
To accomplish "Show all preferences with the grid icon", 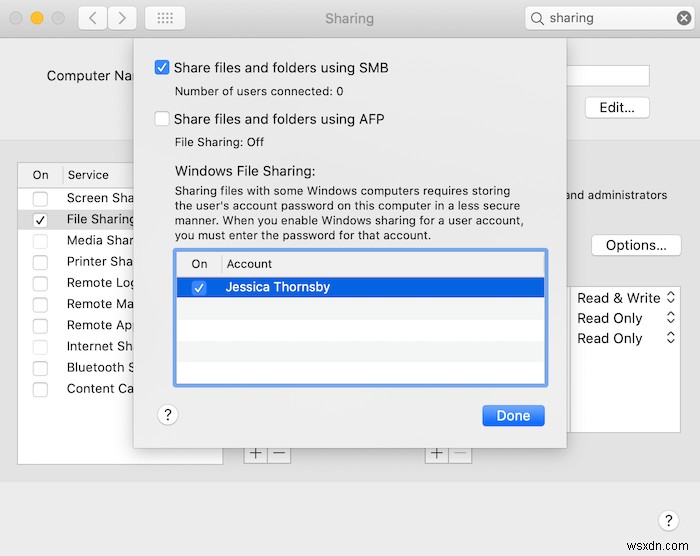I will pos(165,18).
